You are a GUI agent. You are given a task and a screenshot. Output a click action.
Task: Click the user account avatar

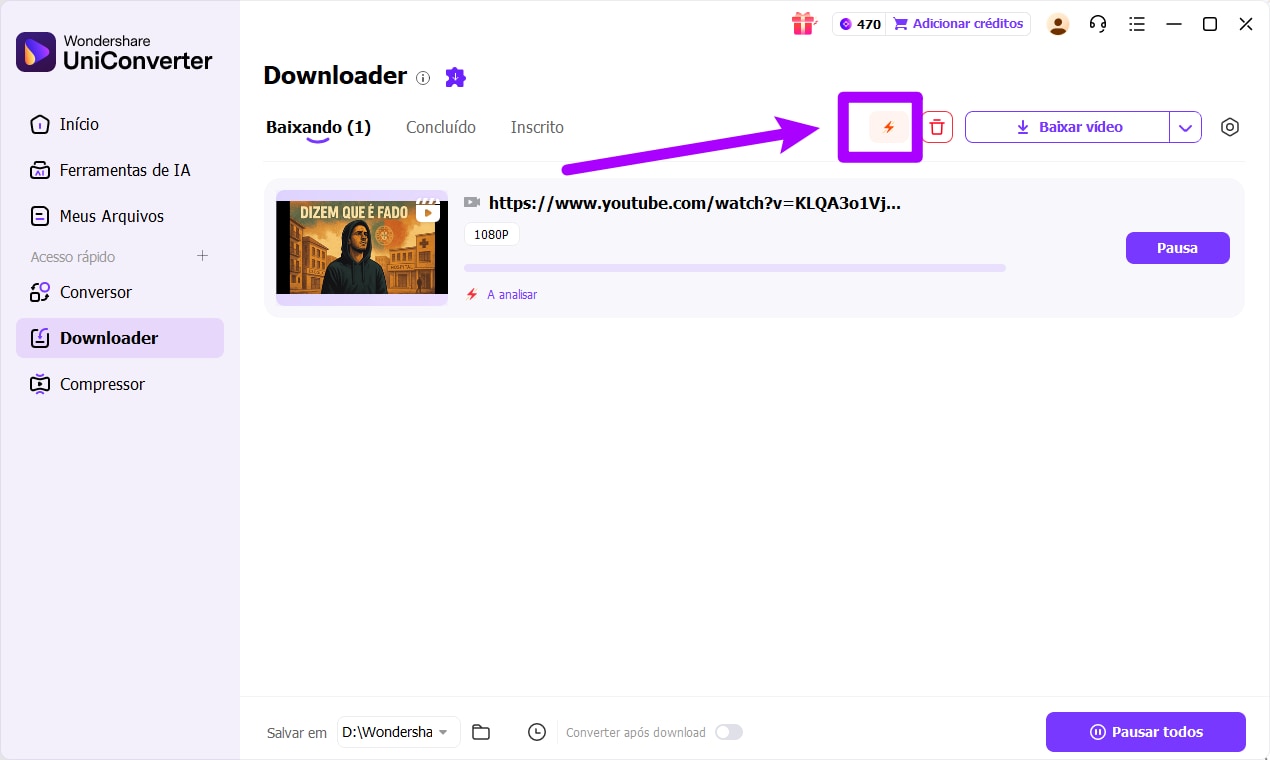tap(1057, 23)
